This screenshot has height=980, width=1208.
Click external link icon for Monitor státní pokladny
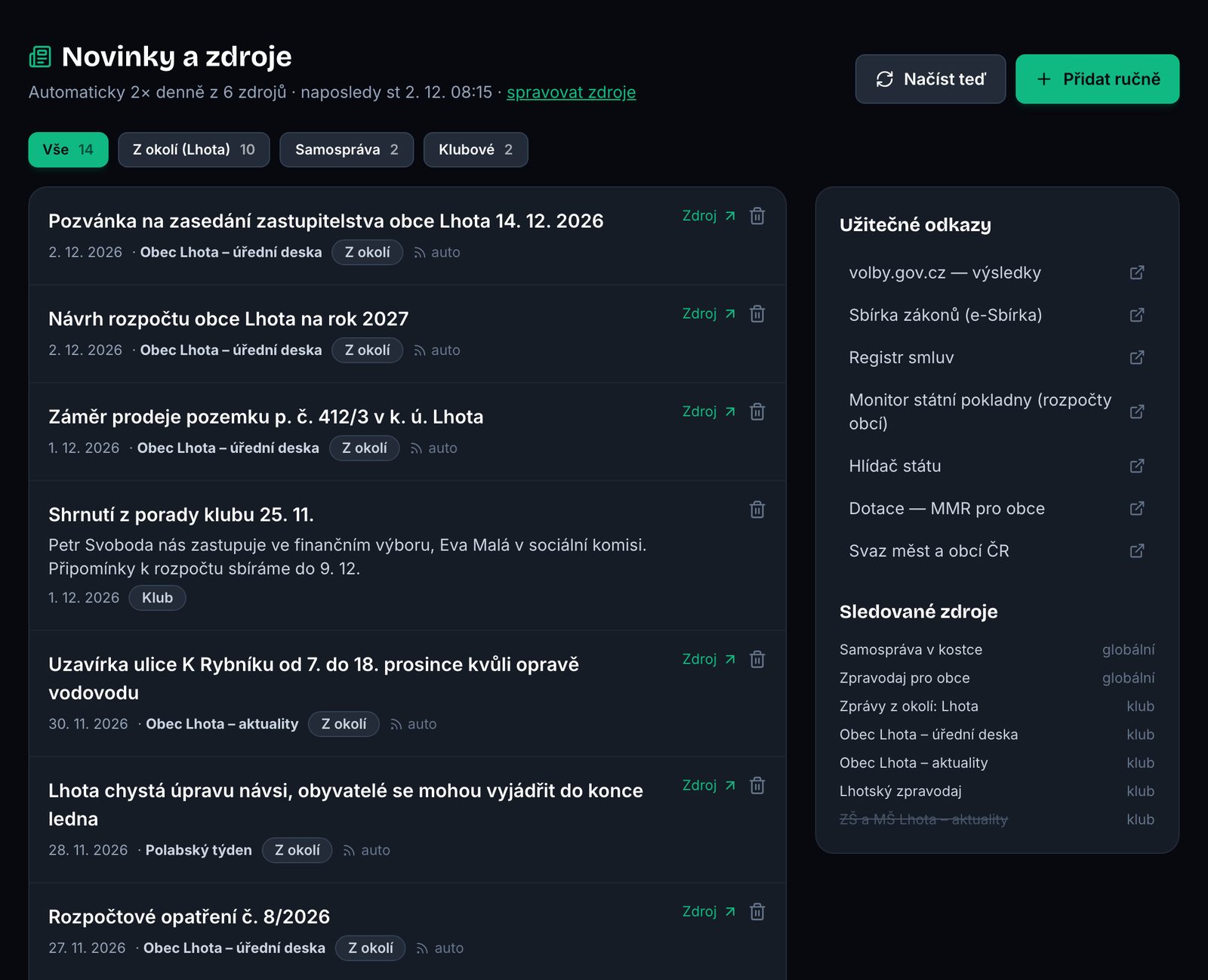pyautogui.click(x=1137, y=411)
